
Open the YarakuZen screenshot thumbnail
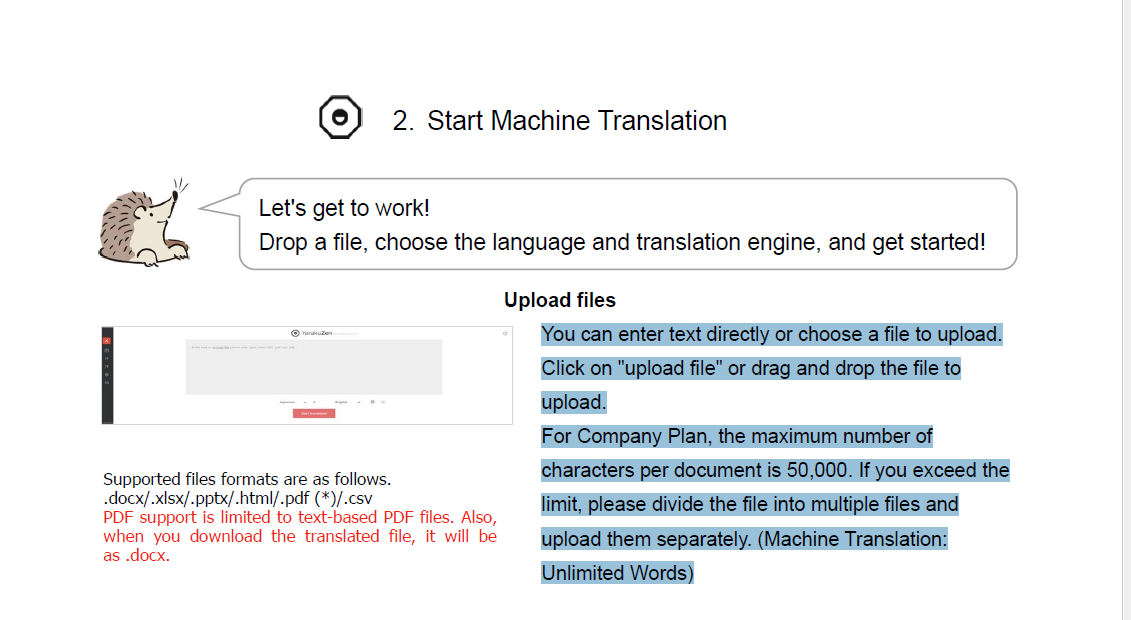(307, 375)
